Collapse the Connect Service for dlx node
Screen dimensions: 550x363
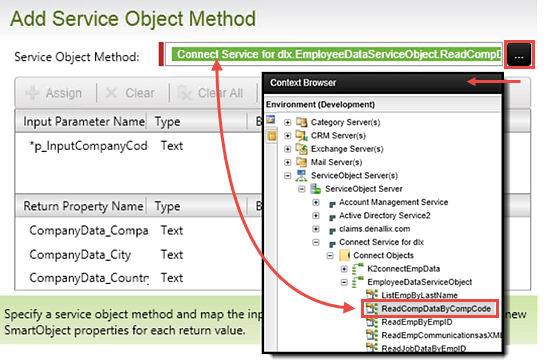click(x=316, y=242)
